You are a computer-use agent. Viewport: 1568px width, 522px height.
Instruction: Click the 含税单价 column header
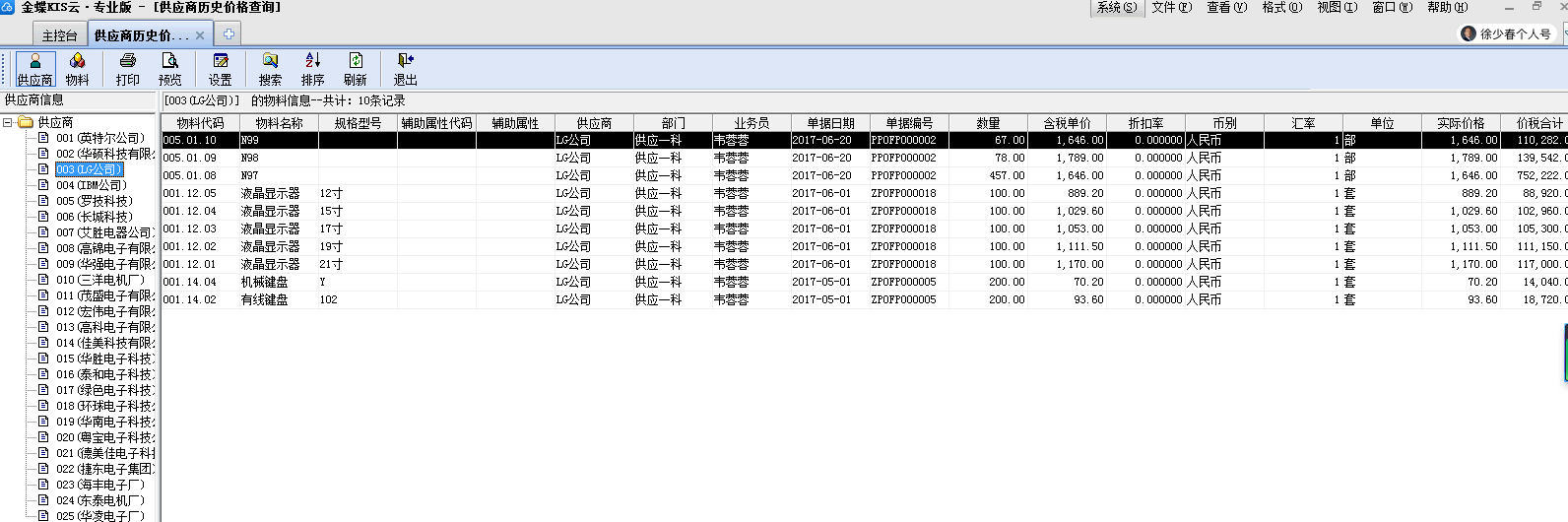(x=1068, y=123)
